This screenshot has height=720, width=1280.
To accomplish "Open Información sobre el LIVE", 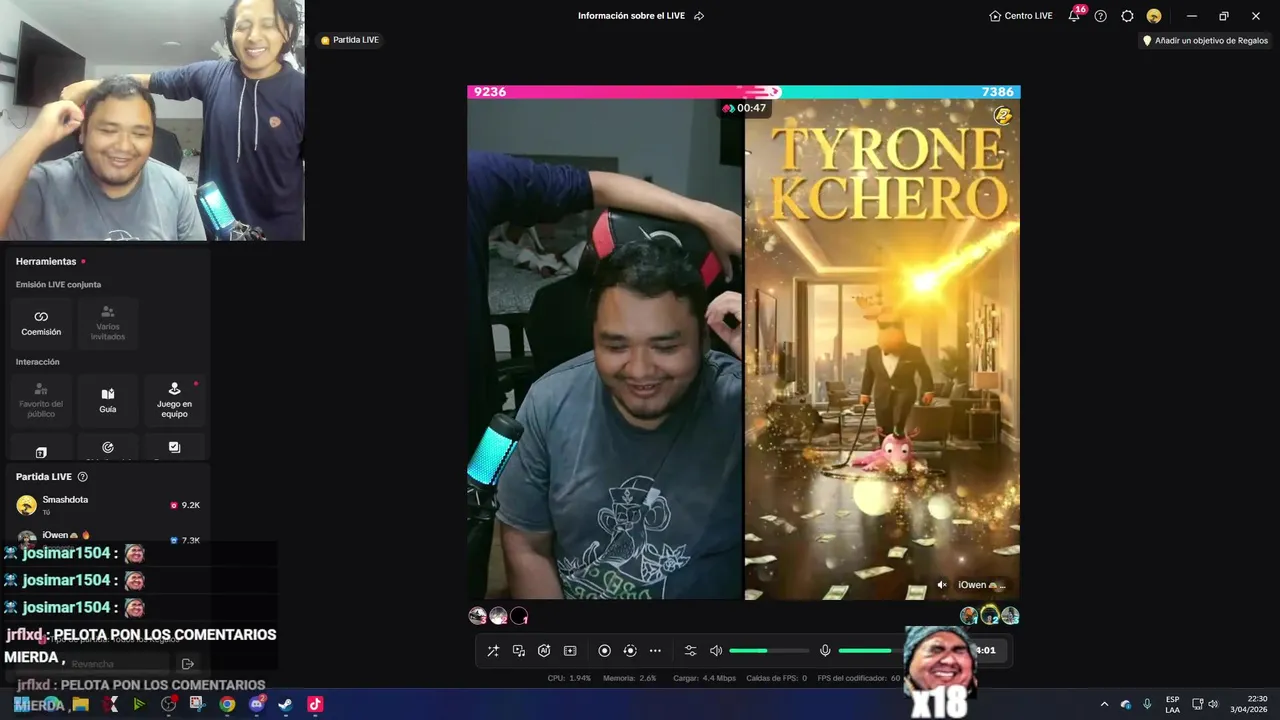I will click(631, 16).
